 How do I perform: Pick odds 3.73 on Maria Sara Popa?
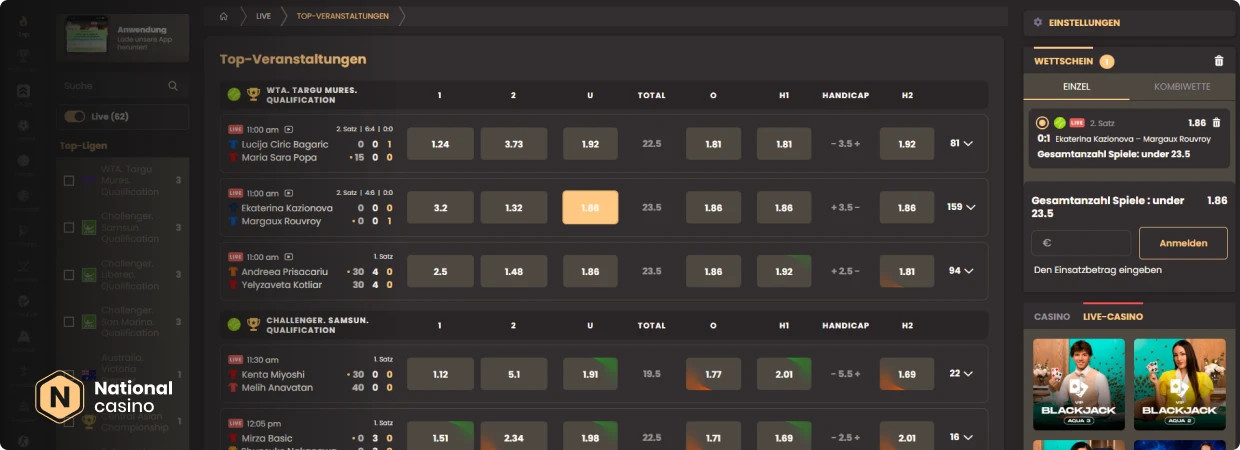513,144
